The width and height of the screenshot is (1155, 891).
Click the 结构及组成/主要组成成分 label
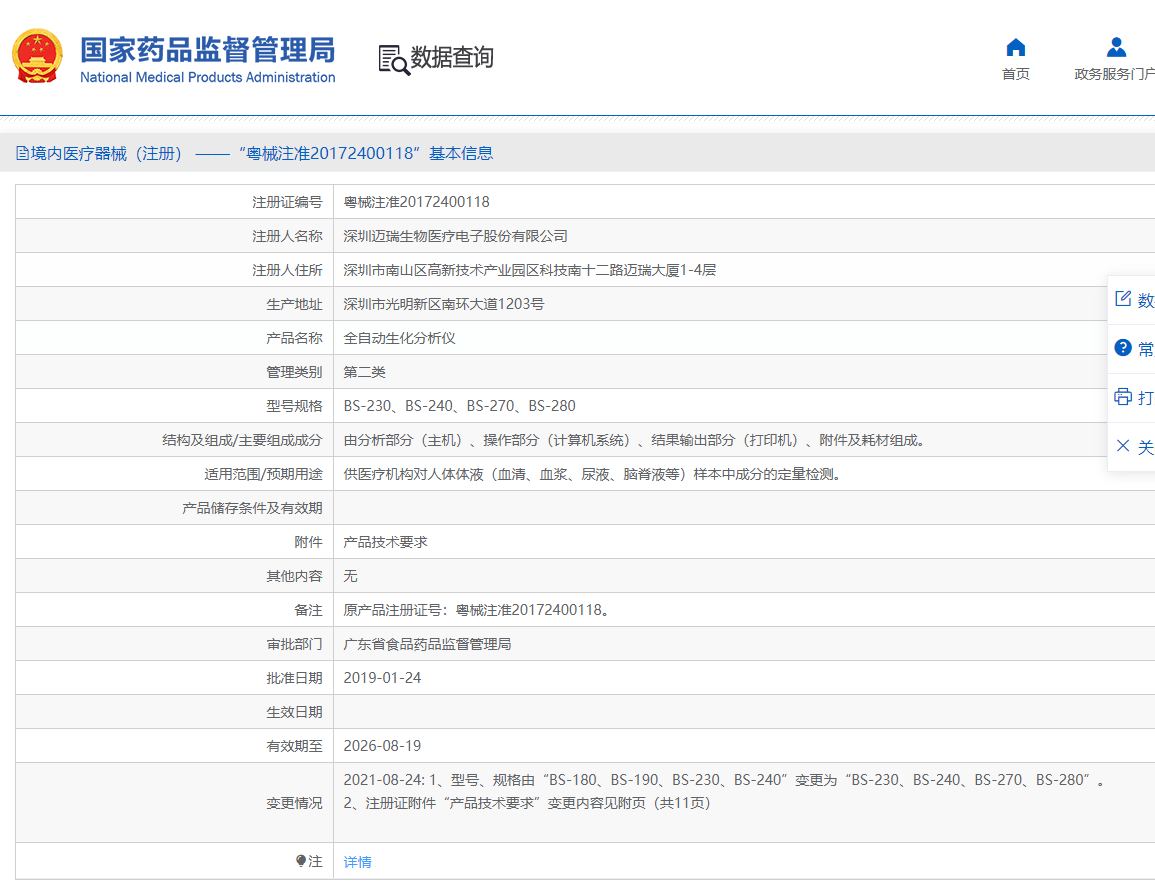[242, 440]
